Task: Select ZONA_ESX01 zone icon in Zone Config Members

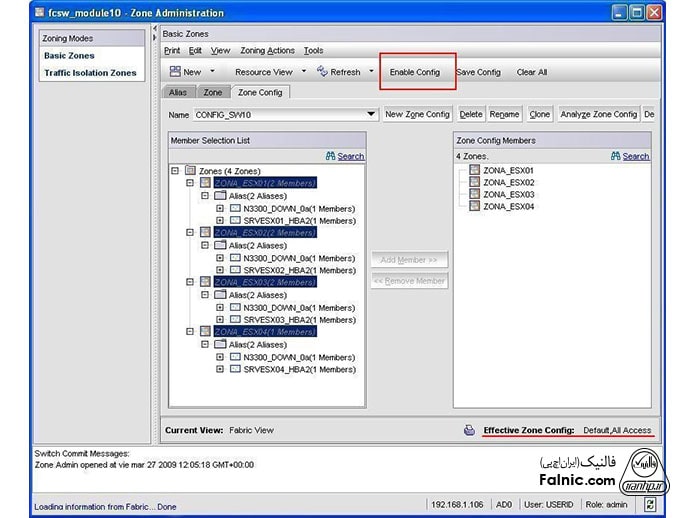Action: coord(475,171)
